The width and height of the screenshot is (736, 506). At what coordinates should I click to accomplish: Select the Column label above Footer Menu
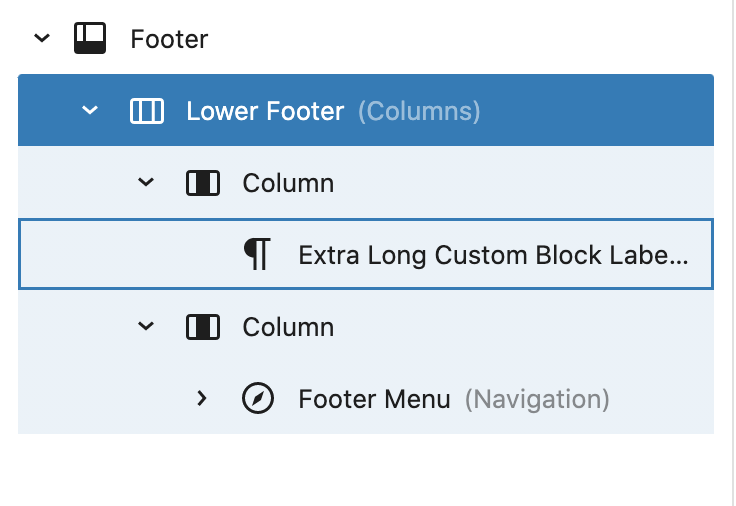point(288,327)
